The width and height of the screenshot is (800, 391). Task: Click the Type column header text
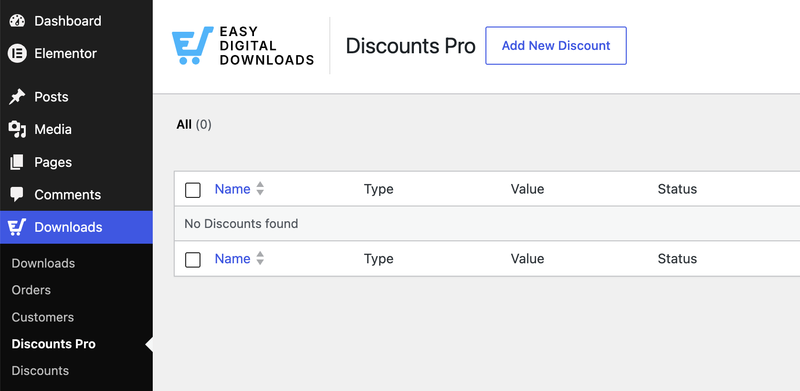tap(379, 189)
